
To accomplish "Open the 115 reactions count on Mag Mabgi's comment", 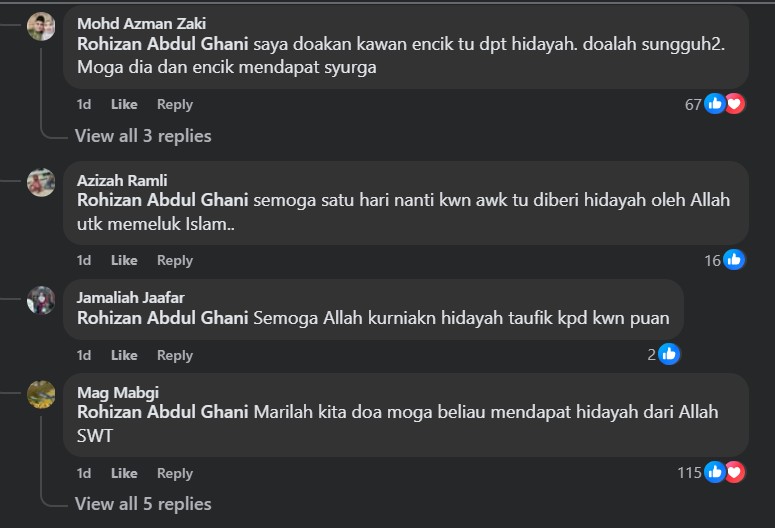I will (x=689, y=472).
